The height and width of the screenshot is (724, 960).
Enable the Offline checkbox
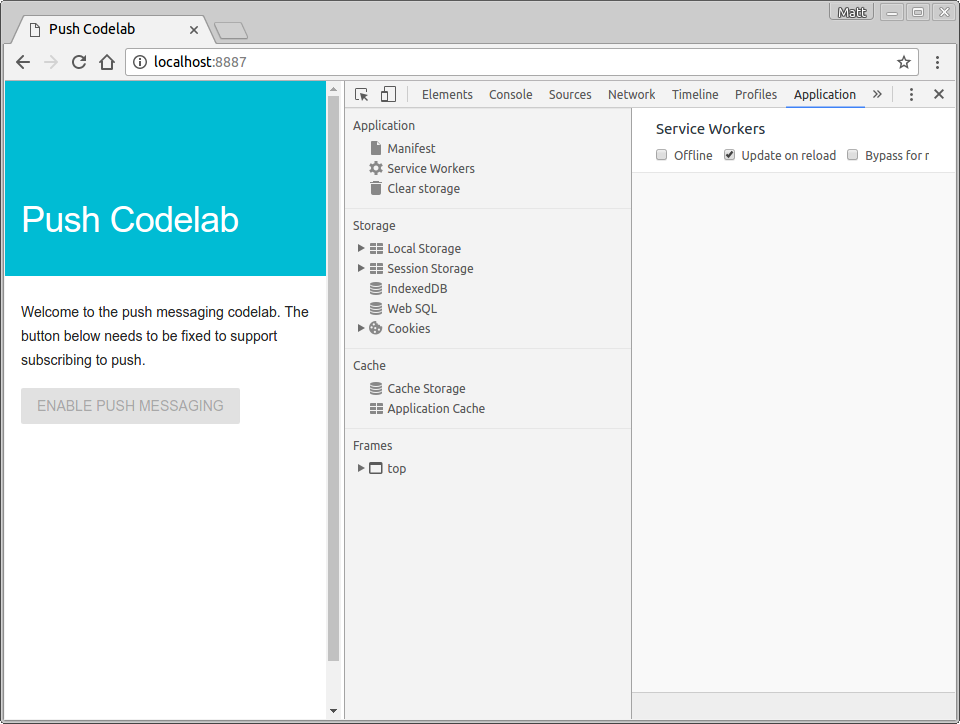click(x=661, y=155)
